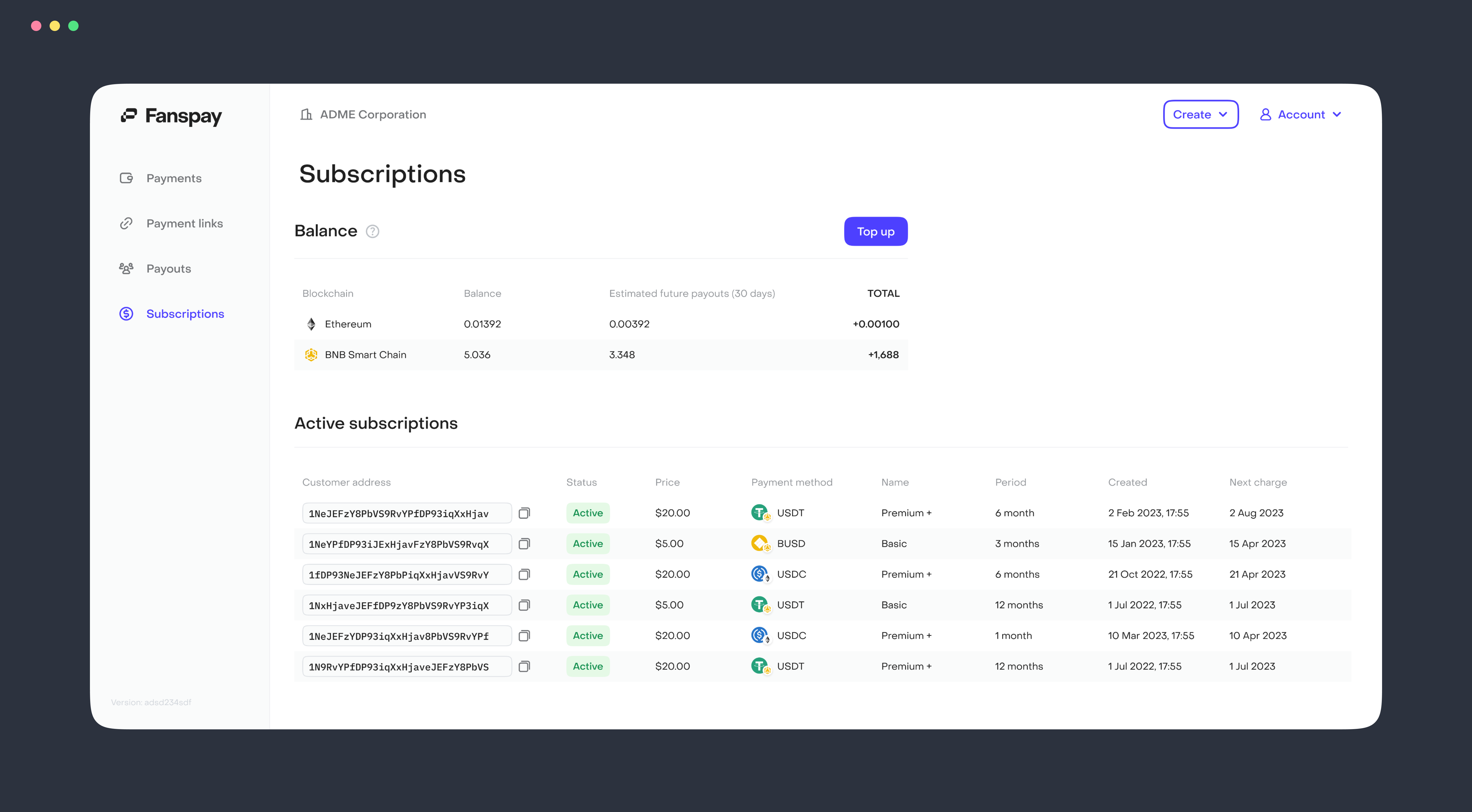Copy address 1NeYPfDP93iJExHjavFzY8PbVS9RvqX
Image resolution: width=1472 pixels, height=812 pixels.
pos(524,544)
